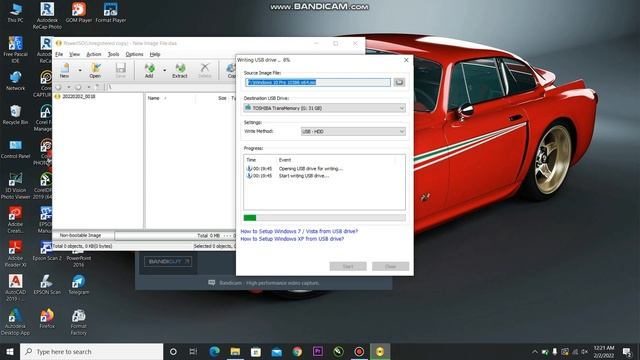Screen dimensions: 640x360
Task: Open the Options menu in PowerISO
Action: [x=134, y=54]
